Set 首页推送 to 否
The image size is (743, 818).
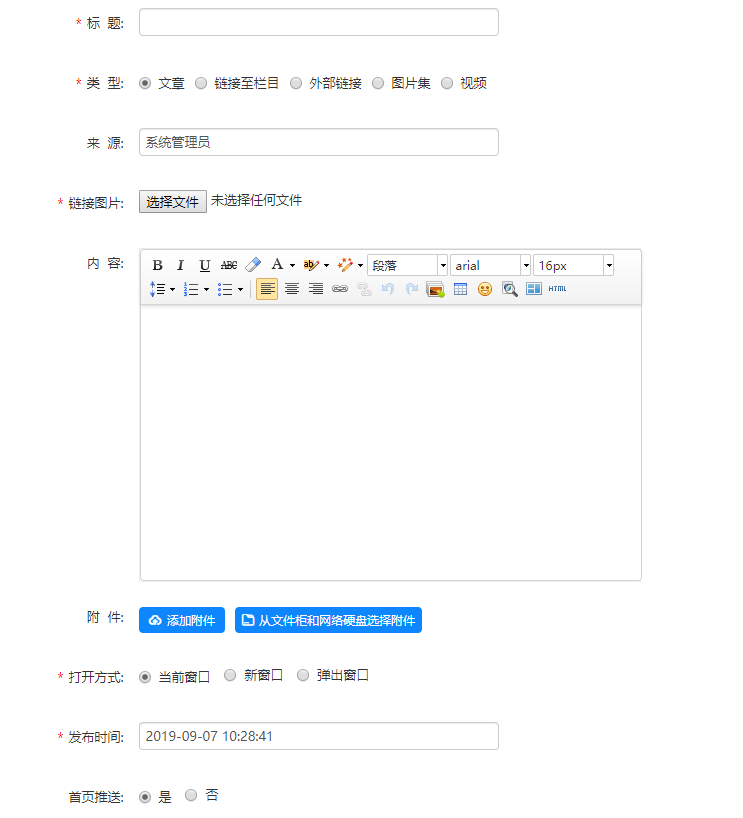[x=191, y=796]
